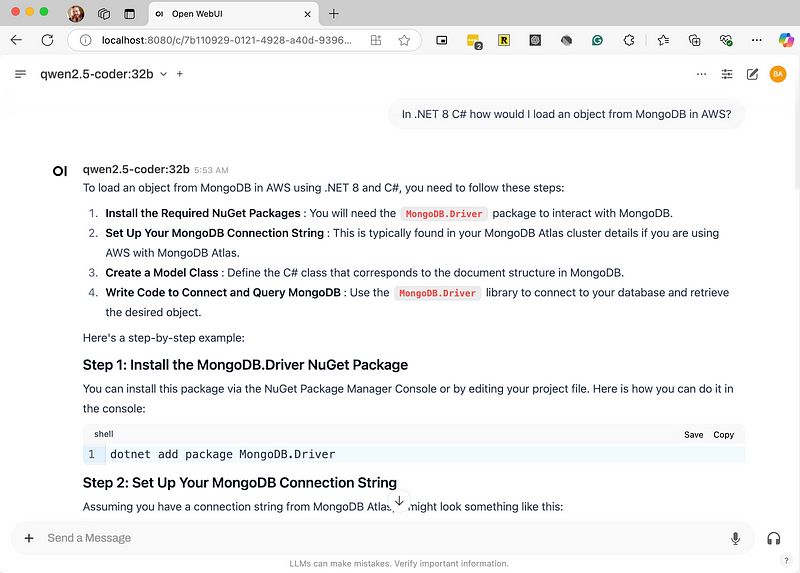800x573 pixels.
Task: Activate microphone voice input
Action: point(736,538)
